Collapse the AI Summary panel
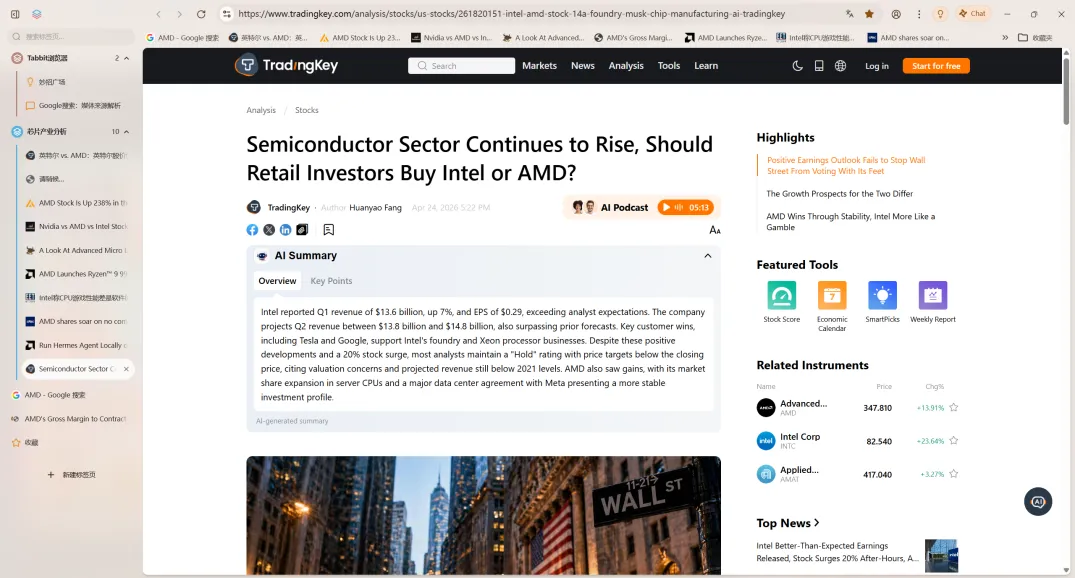This screenshot has width=1075, height=578. pyautogui.click(x=708, y=256)
